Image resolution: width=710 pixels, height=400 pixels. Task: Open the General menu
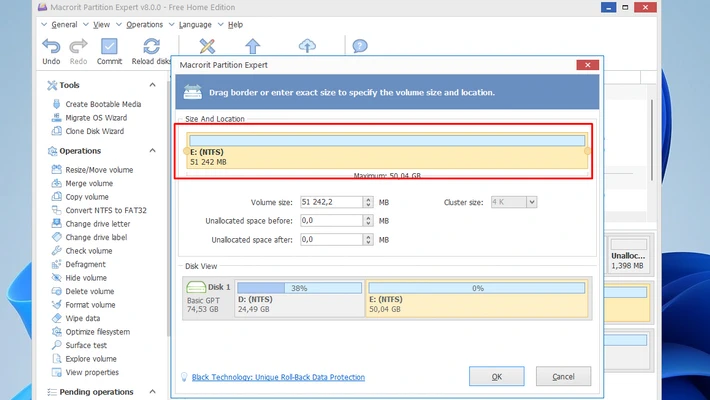pyautogui.click(x=64, y=24)
